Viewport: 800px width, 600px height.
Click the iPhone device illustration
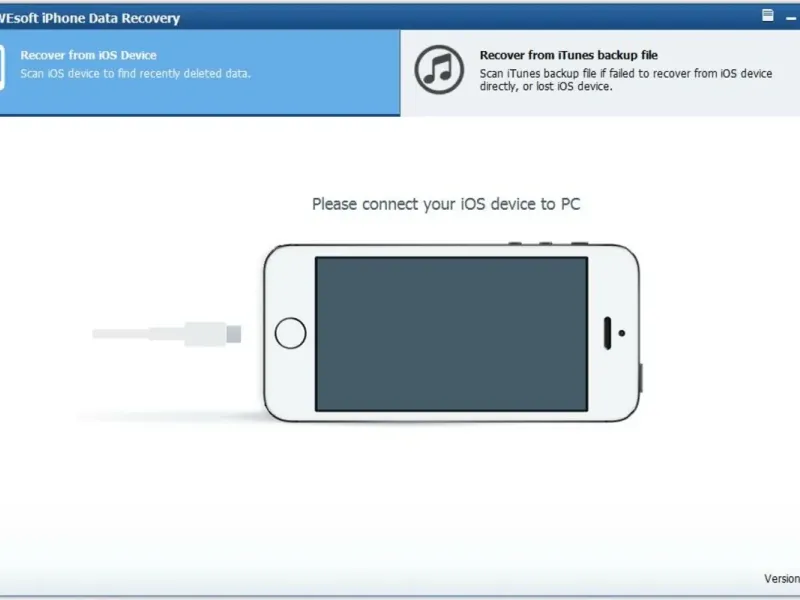(x=453, y=333)
